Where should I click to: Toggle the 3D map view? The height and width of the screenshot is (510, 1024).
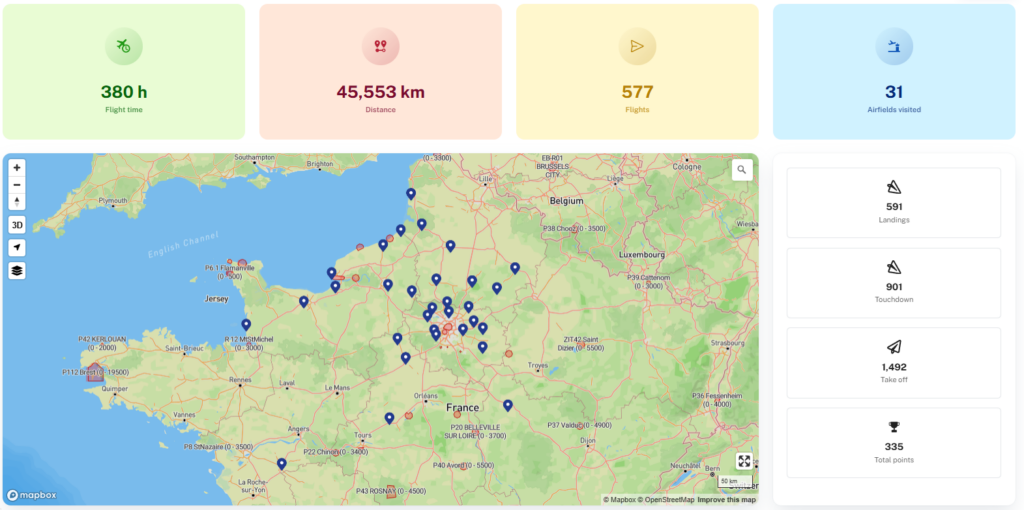coord(17,225)
